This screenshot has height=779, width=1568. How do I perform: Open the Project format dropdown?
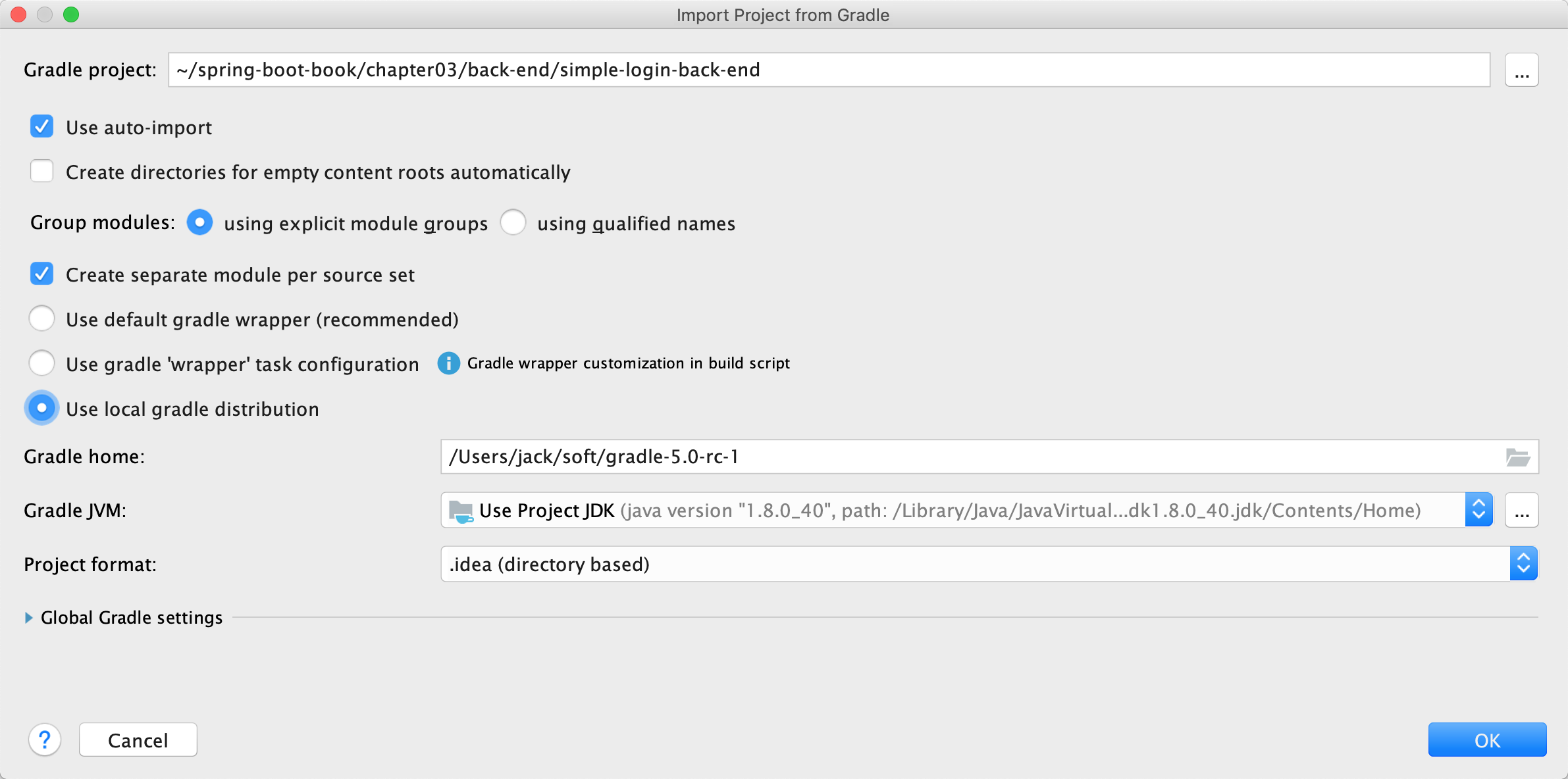click(x=1523, y=565)
